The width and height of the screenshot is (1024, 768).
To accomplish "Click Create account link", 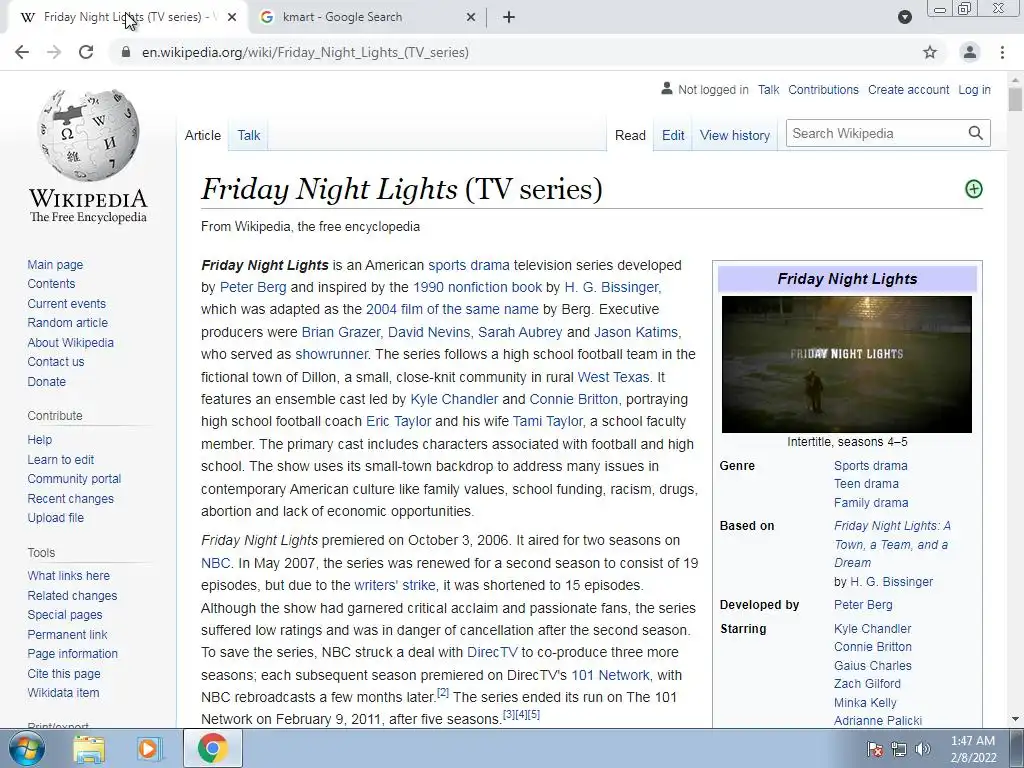I will coord(908,89).
